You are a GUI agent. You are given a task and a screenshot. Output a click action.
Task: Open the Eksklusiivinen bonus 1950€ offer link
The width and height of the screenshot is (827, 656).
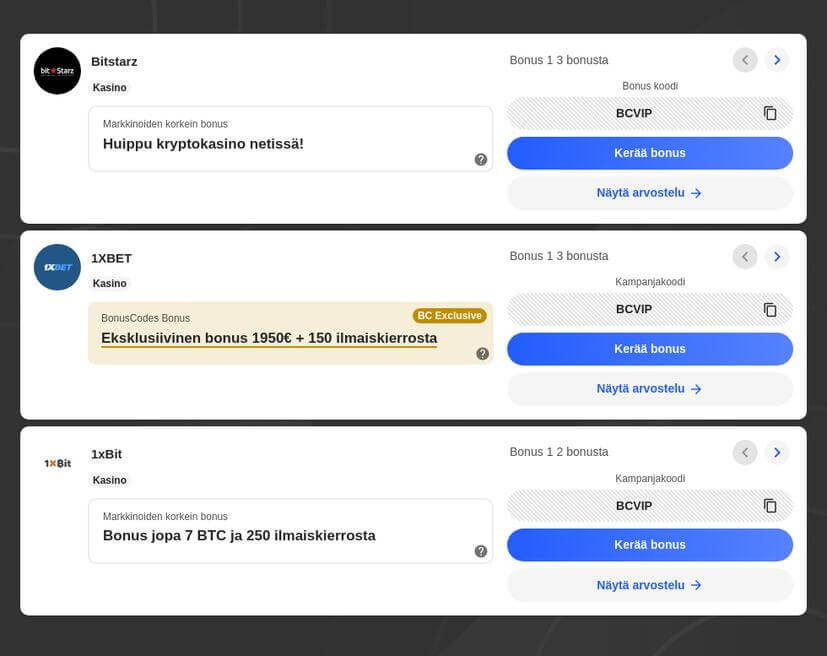point(269,338)
